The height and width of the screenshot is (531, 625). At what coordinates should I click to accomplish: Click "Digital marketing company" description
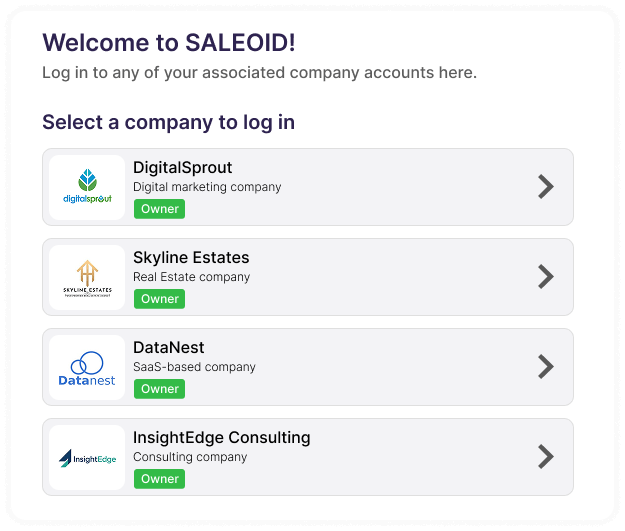(207, 187)
